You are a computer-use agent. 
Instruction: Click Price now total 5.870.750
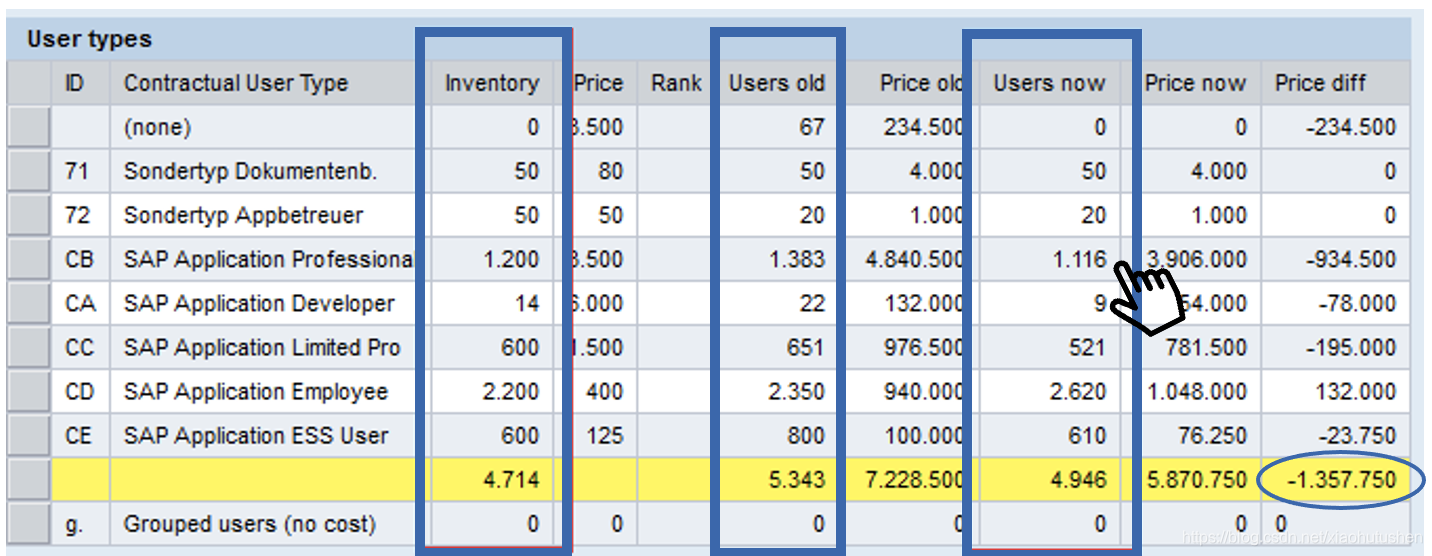pos(1198,479)
